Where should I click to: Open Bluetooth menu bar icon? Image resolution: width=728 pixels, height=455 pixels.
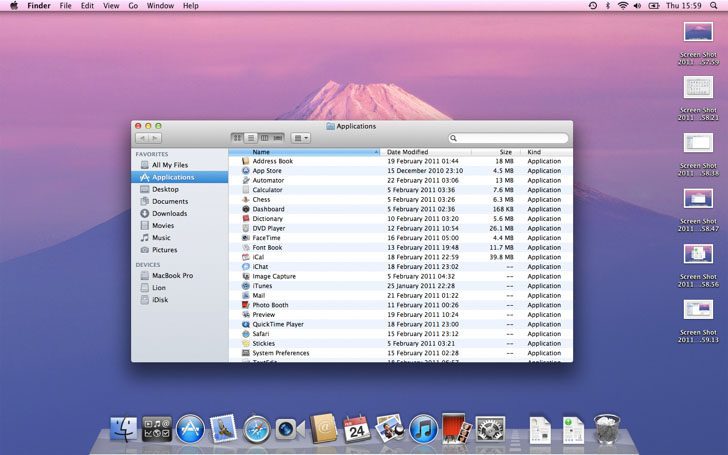point(608,6)
